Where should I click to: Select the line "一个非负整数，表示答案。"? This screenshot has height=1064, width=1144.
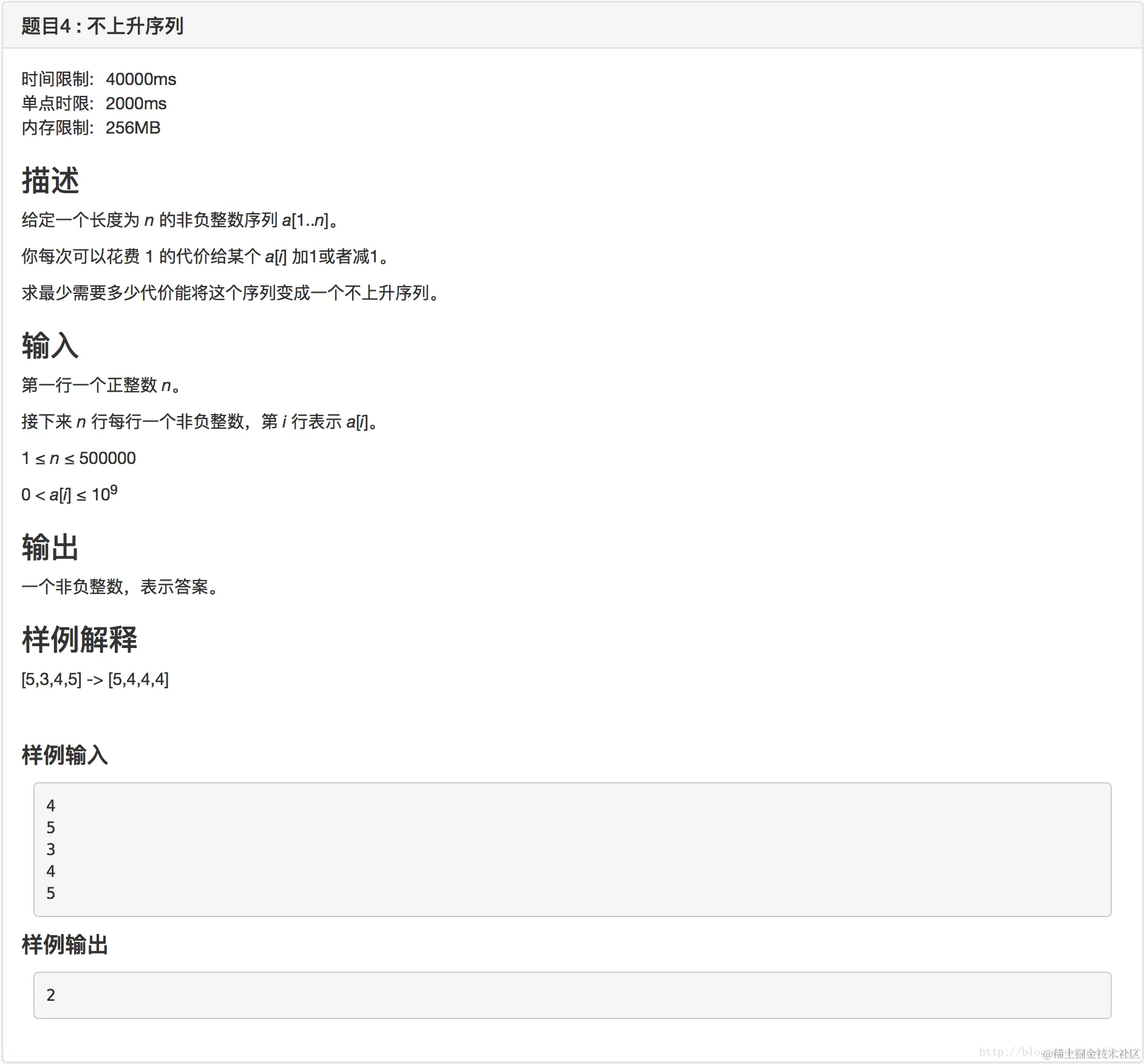point(120,587)
